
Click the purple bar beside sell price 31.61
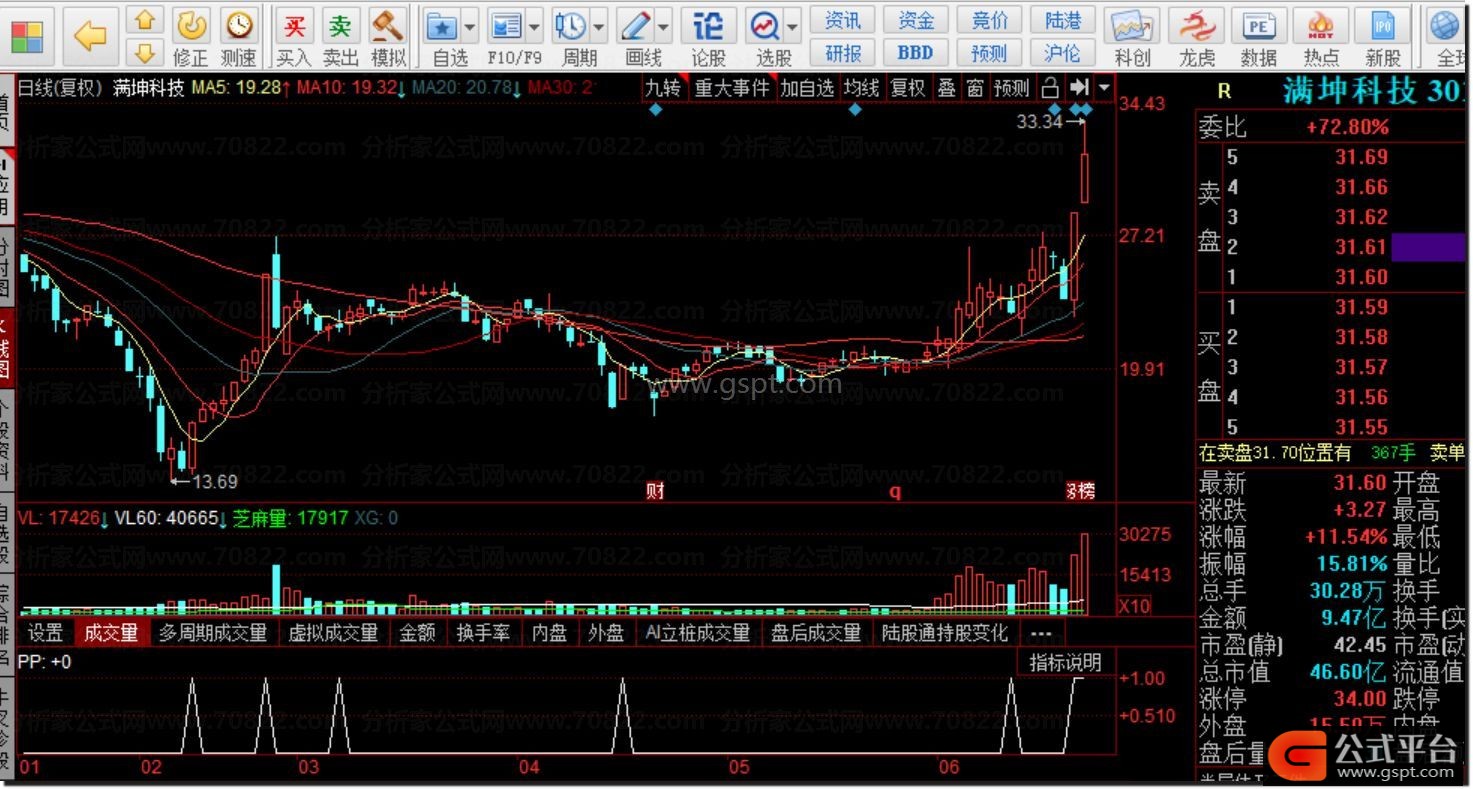tap(1428, 247)
